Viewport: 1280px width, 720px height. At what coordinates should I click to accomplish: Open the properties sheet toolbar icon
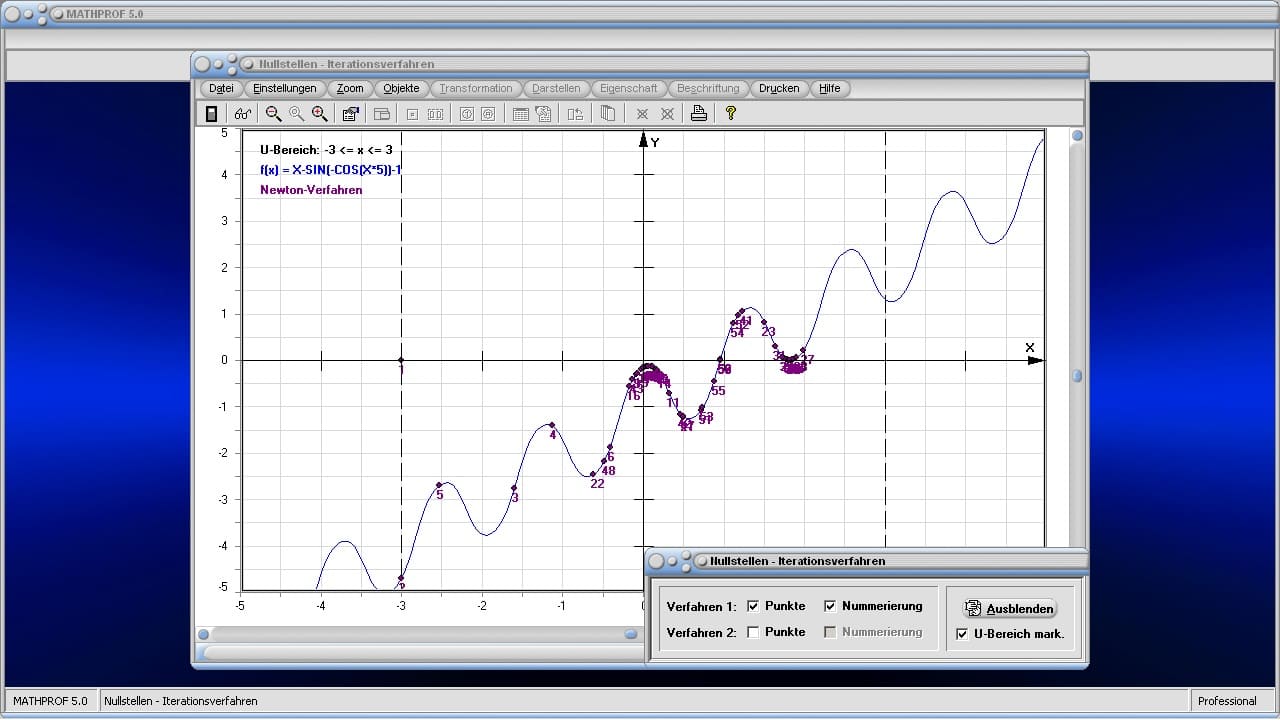350,114
